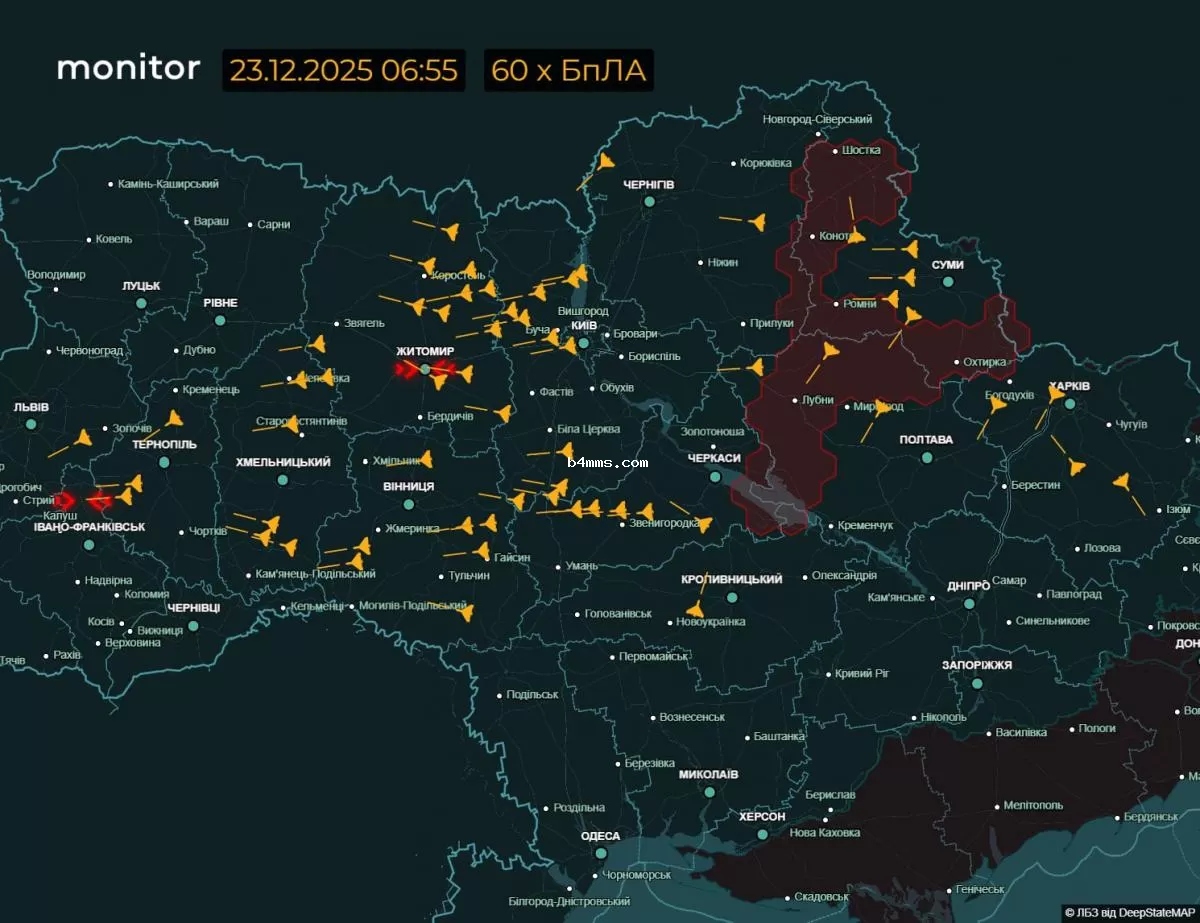Click the 60 x БпЛА counter badge

click(568, 70)
